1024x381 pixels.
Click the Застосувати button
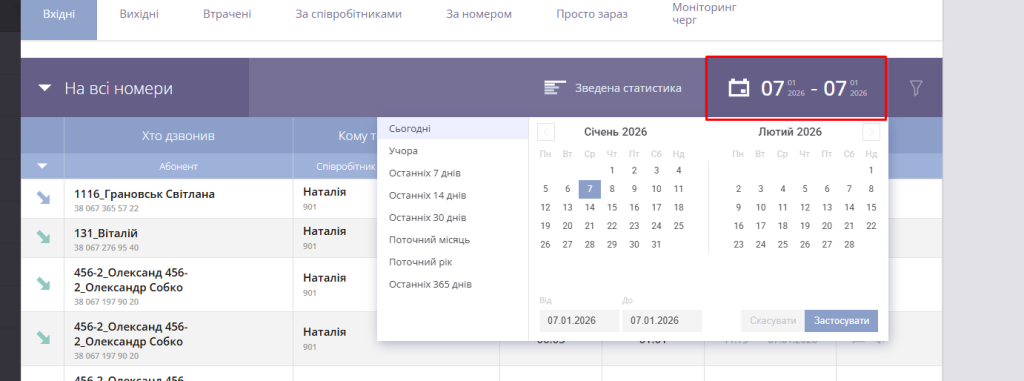point(841,321)
